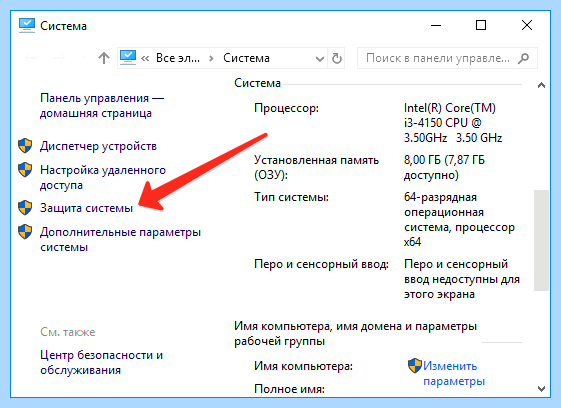Screen dimensions: 561x408
Task: Click the 64-разрядная операционная система value
Action: point(459,219)
